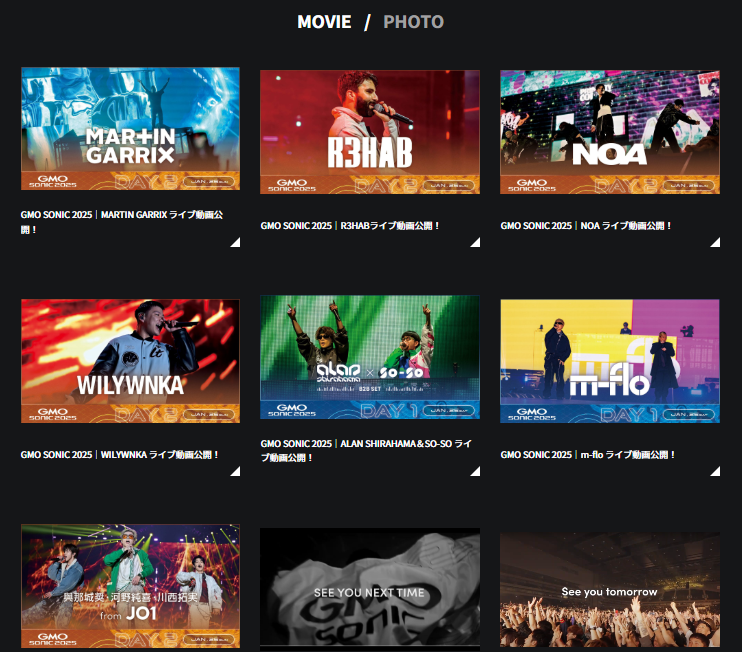This screenshot has width=742, height=652.
Task: Open the JO1 video thumbnail
Action: (x=130, y=586)
